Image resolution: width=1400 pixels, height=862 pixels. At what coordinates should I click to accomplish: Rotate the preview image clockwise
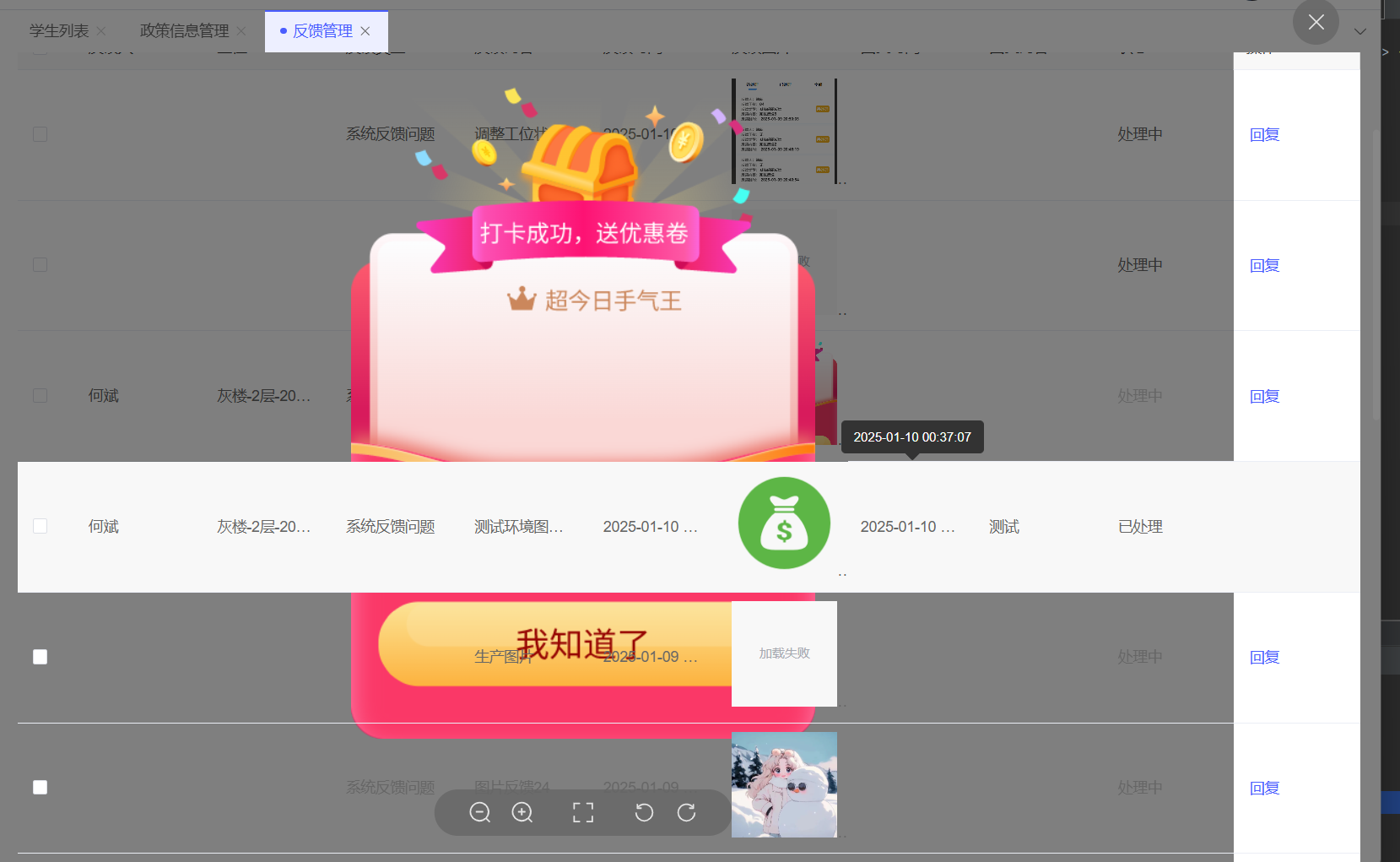(x=687, y=812)
